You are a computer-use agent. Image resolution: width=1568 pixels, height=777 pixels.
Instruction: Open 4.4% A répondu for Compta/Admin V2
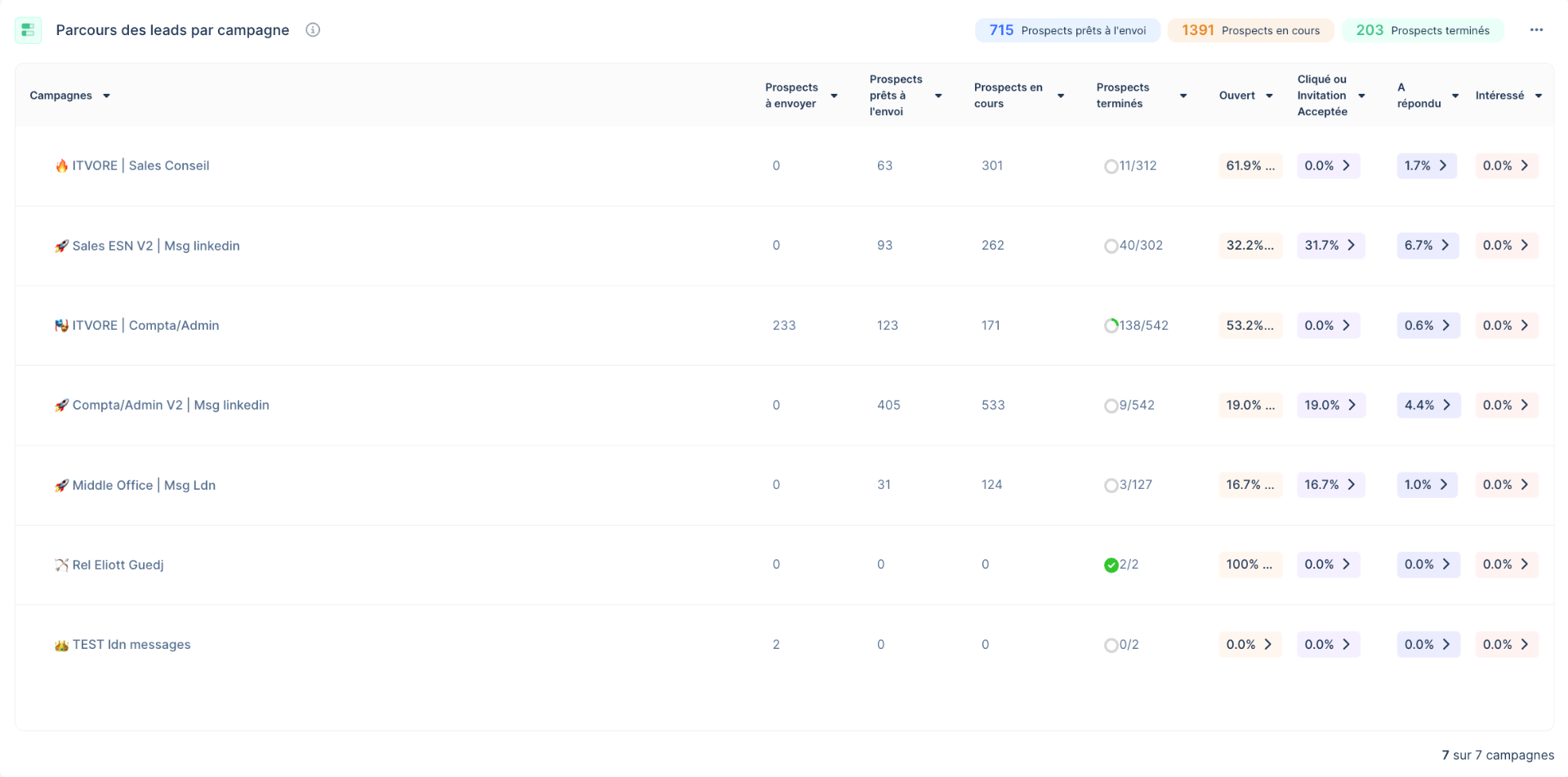pyautogui.click(x=1428, y=406)
